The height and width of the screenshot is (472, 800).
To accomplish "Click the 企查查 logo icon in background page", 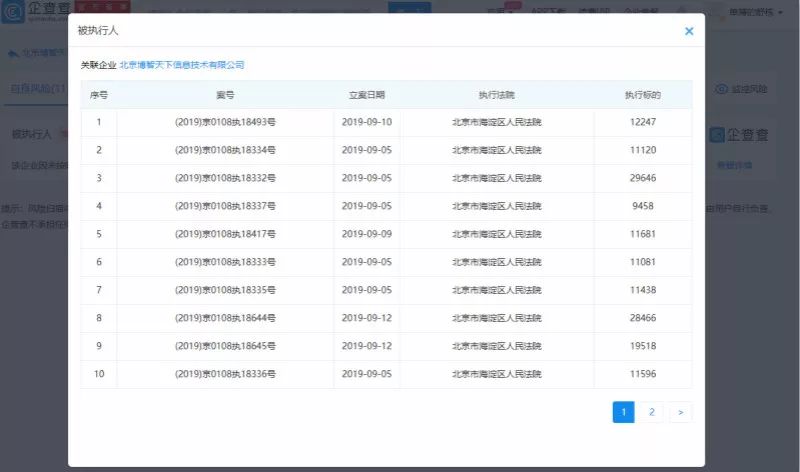I will [x=13, y=12].
